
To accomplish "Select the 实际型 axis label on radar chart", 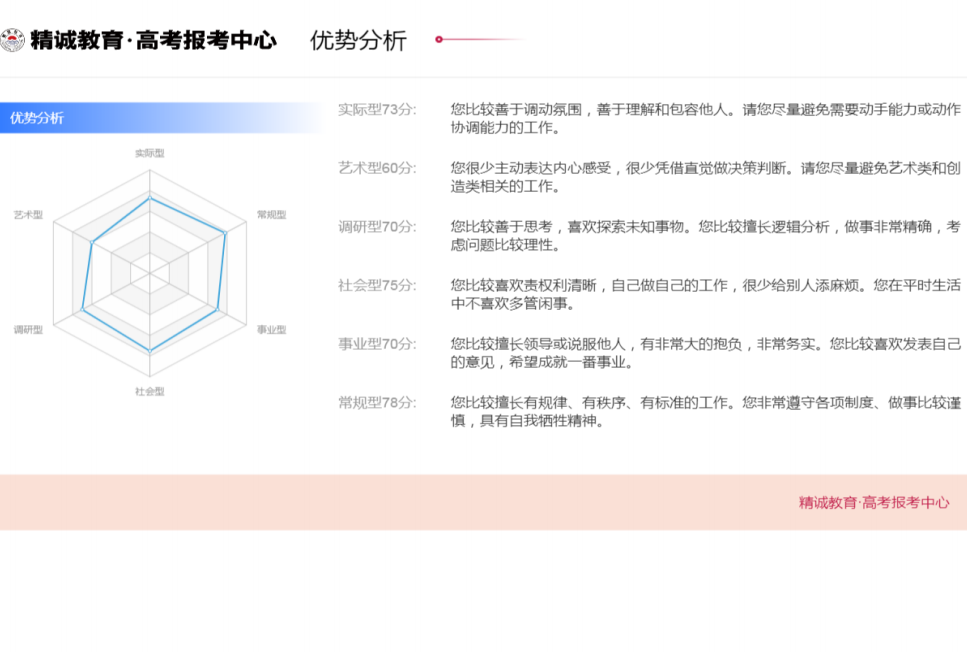I will click(149, 153).
